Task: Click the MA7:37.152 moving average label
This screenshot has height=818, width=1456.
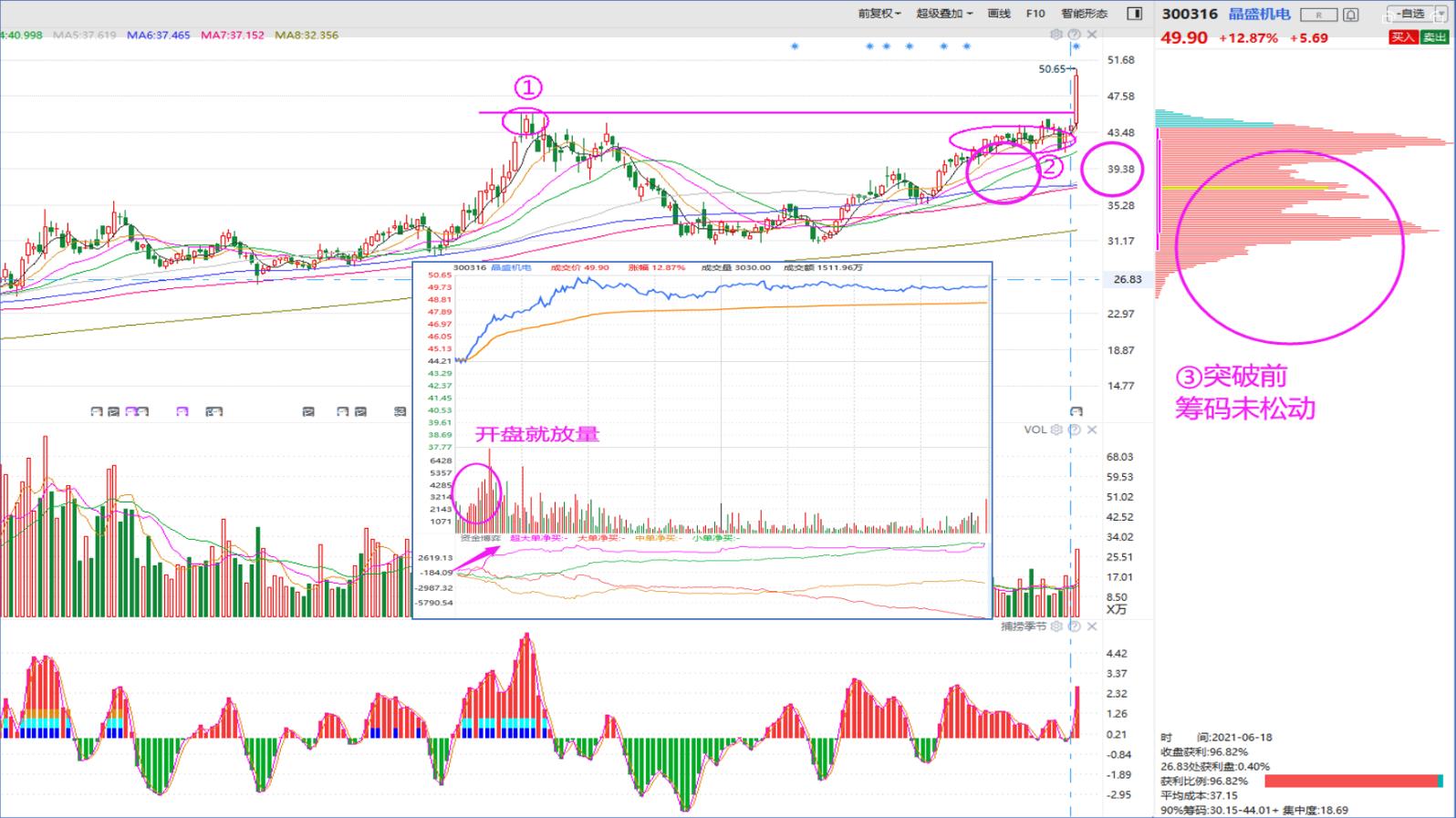Action: click(233, 35)
